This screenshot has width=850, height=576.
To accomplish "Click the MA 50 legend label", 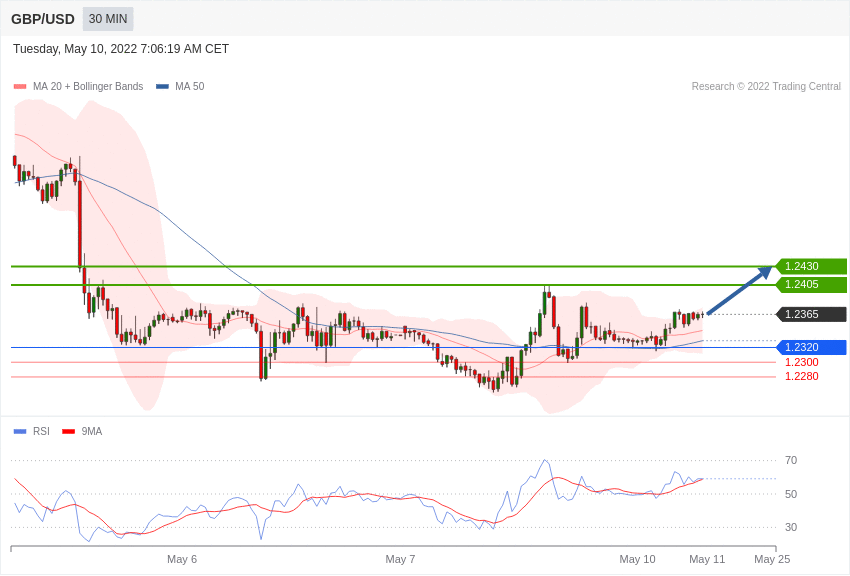I will coord(190,87).
